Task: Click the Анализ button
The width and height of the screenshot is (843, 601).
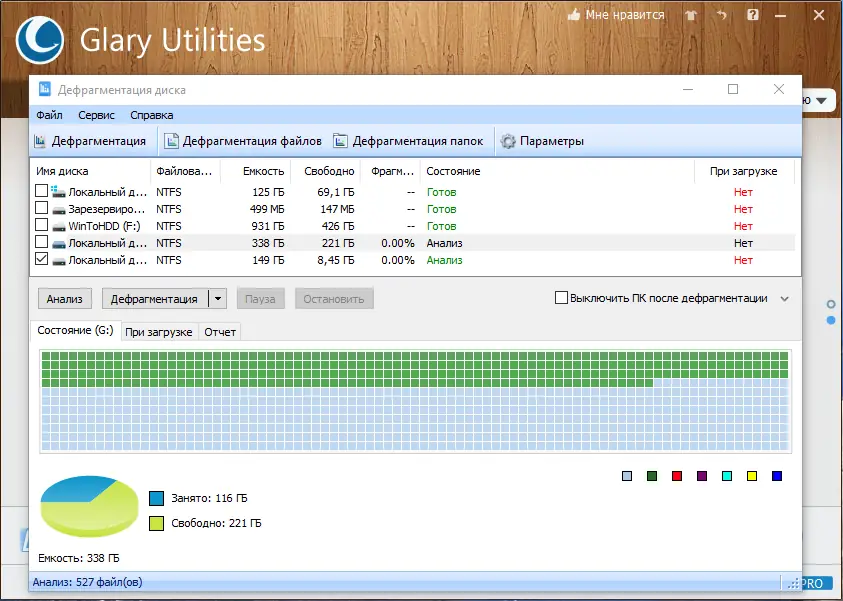Action: [x=65, y=299]
